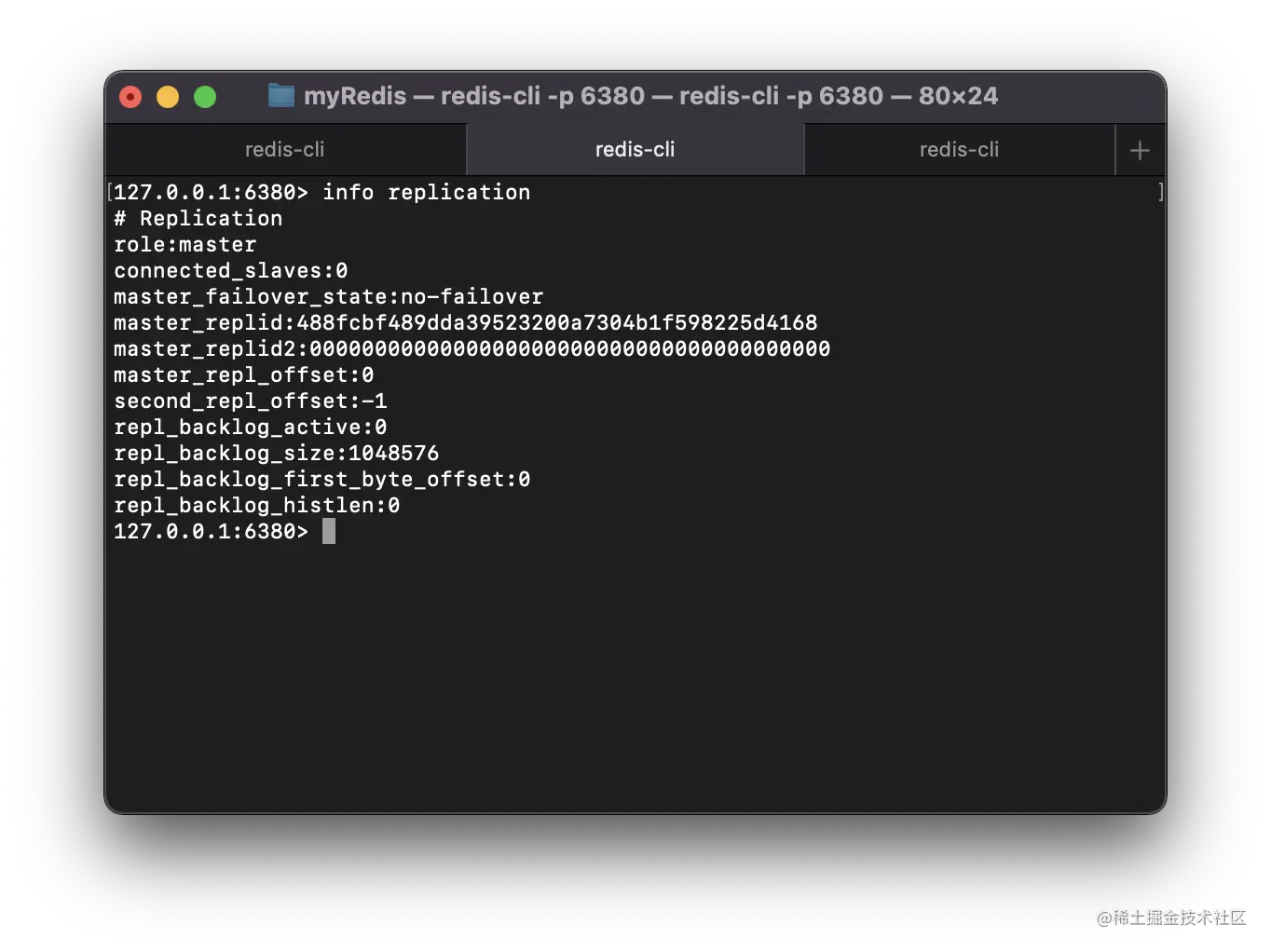The height and width of the screenshot is (952, 1271).
Task: Minimize the terminal with yellow button
Action: click(x=168, y=96)
